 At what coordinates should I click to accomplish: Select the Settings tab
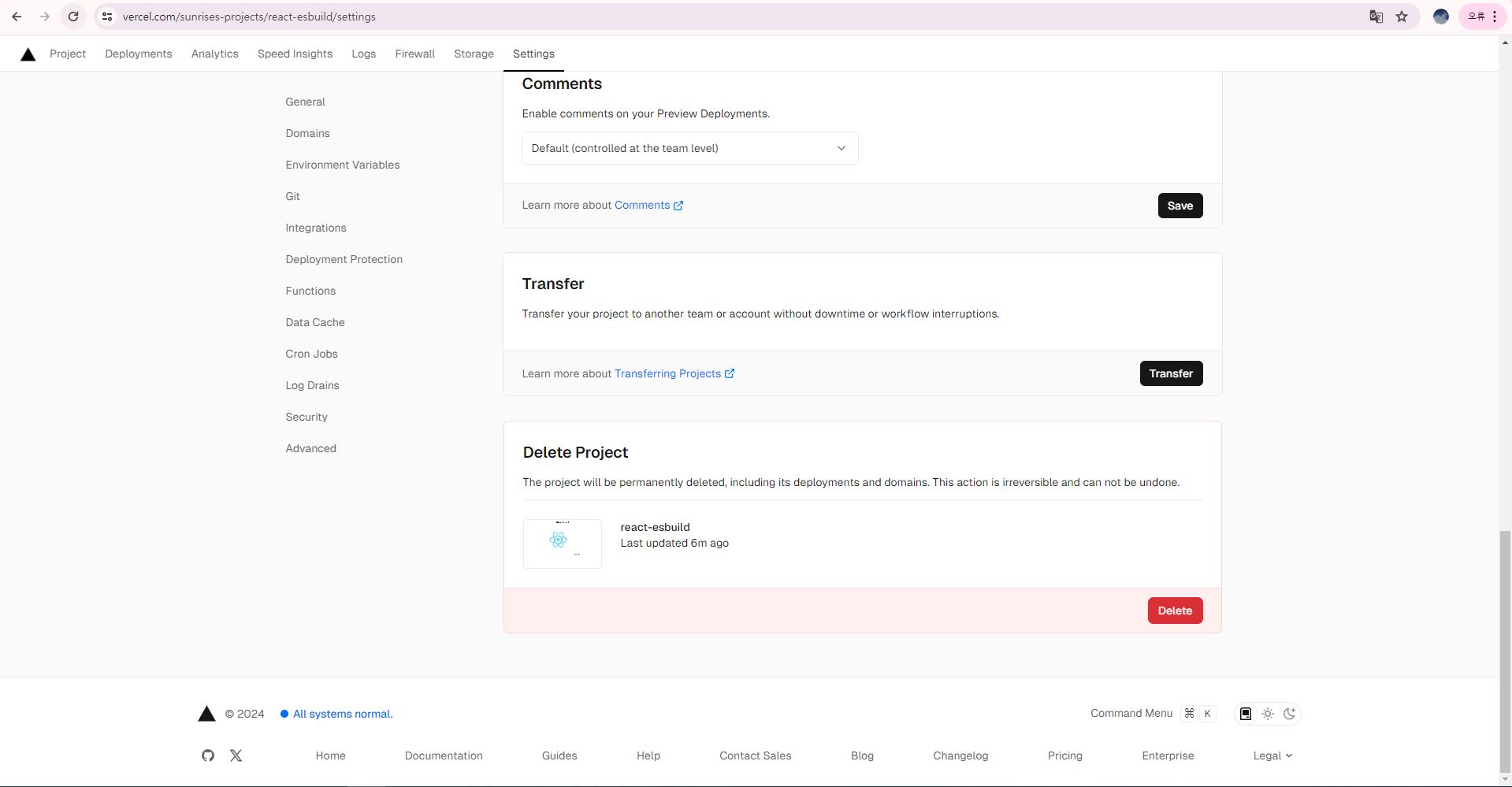pyautogui.click(x=533, y=54)
